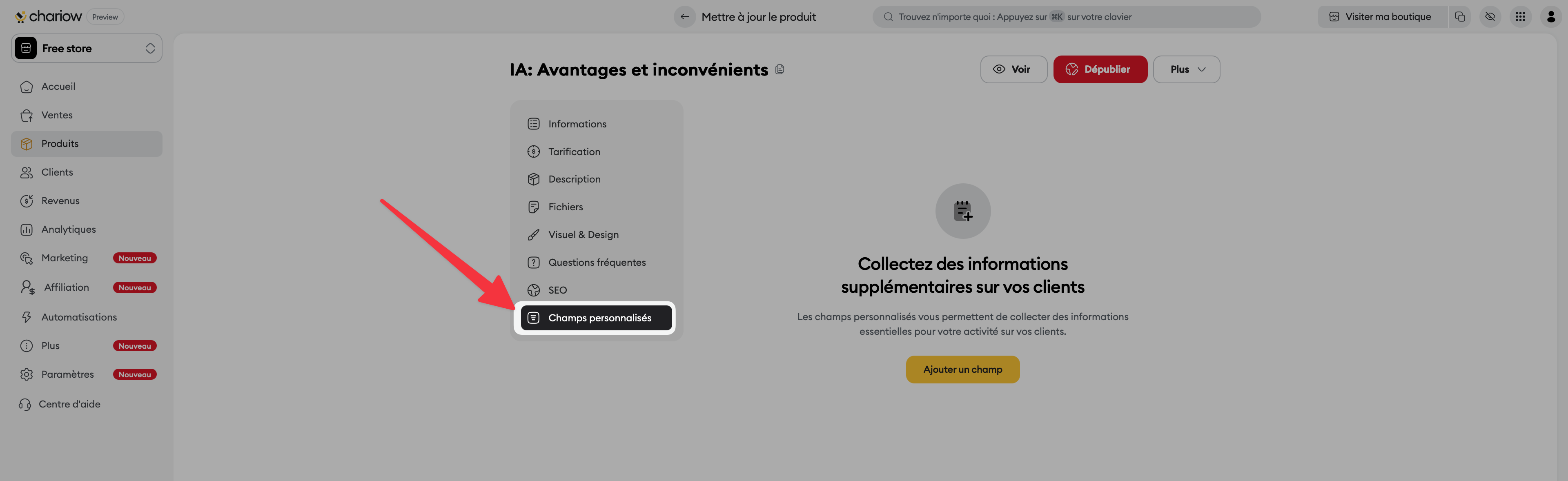The width and height of the screenshot is (1568, 481).
Task: Click the Automatisations lightning icon
Action: point(26,317)
